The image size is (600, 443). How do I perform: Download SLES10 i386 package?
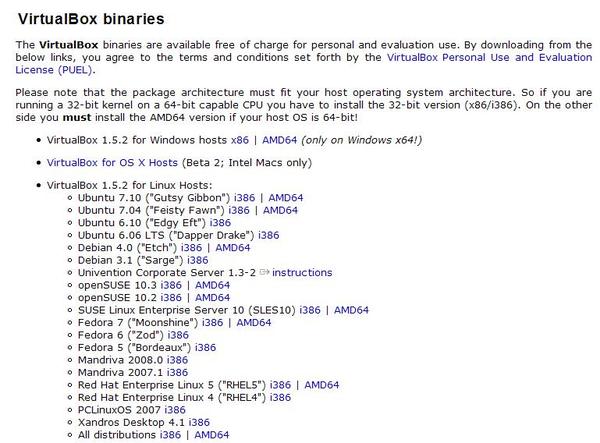coord(310,310)
